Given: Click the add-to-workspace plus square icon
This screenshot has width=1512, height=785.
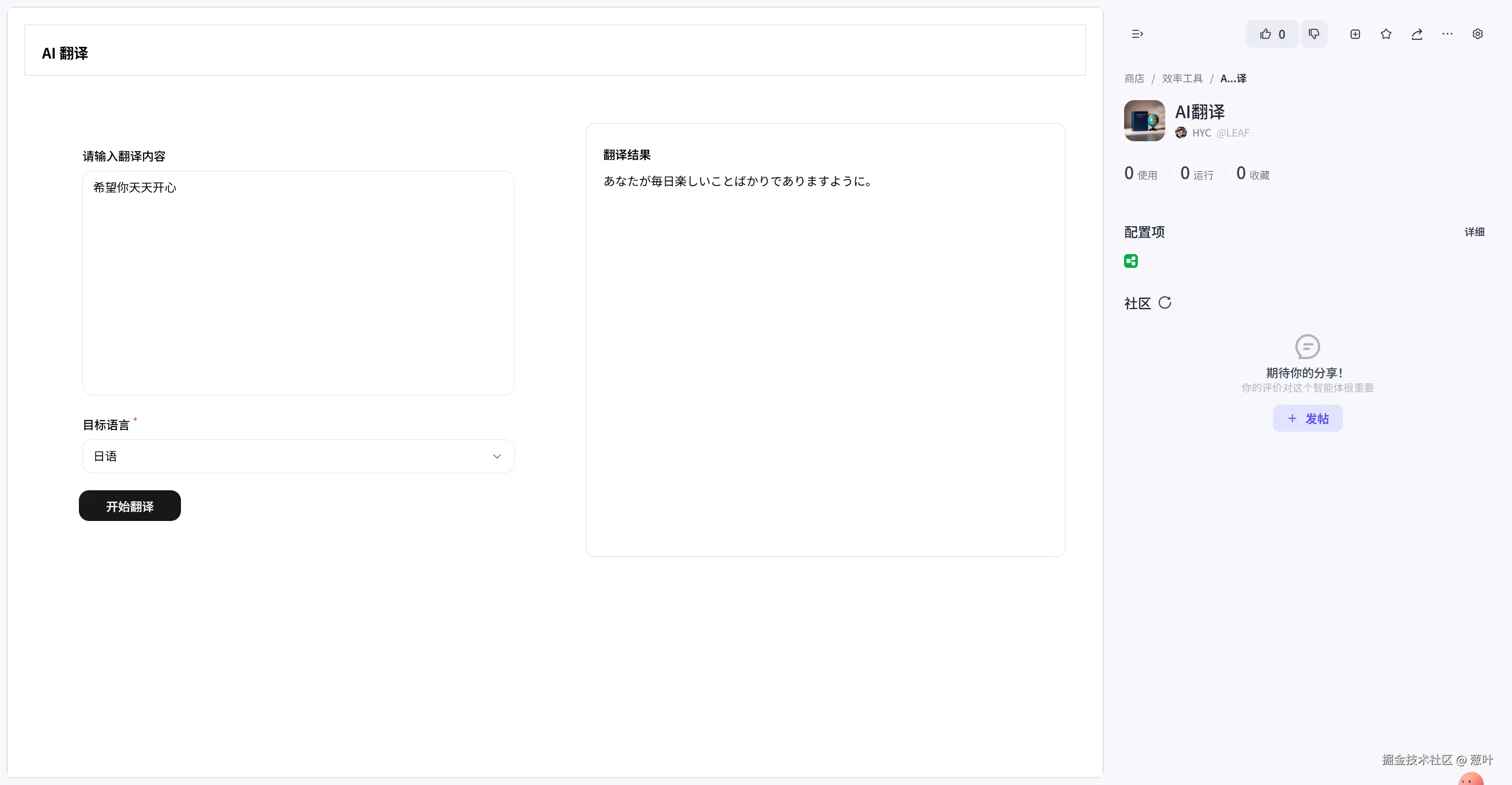Looking at the screenshot, I should point(1355,34).
